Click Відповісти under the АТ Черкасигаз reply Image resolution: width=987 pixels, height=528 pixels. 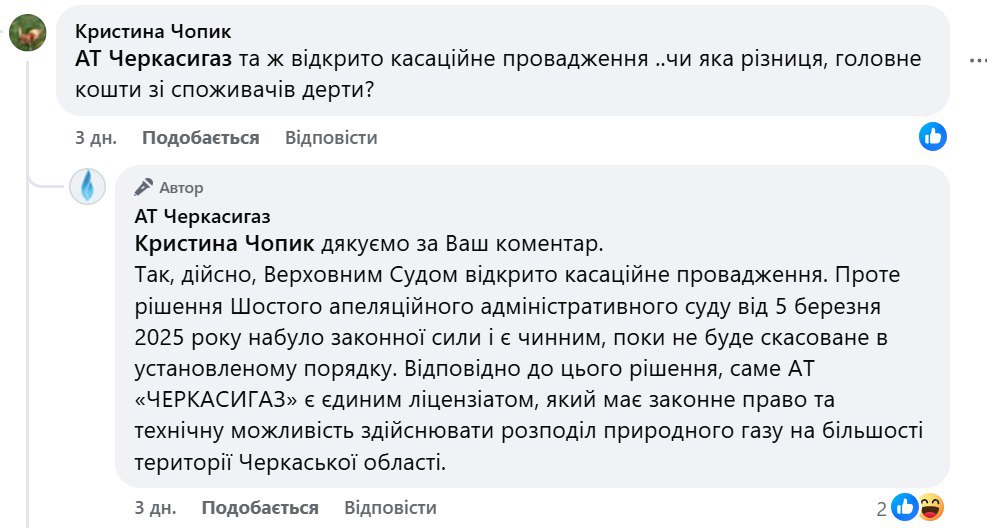point(390,508)
